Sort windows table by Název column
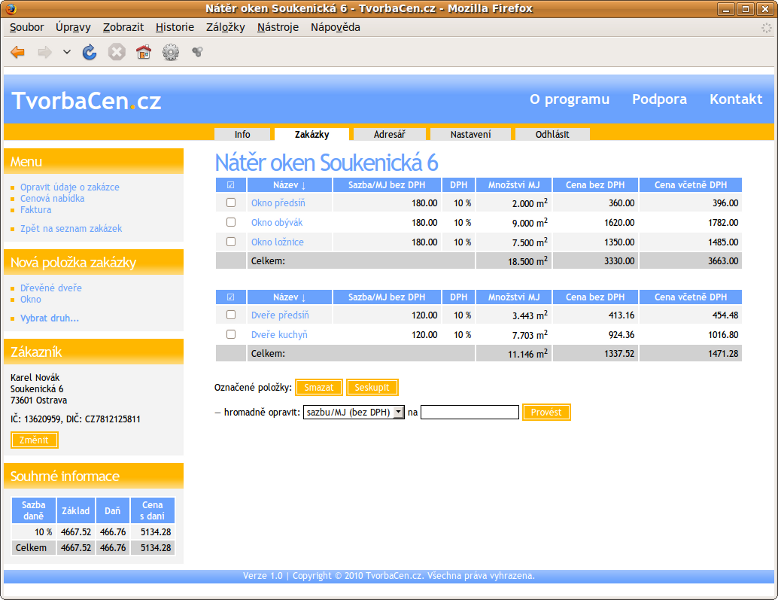The height and width of the screenshot is (600, 778). (289, 185)
